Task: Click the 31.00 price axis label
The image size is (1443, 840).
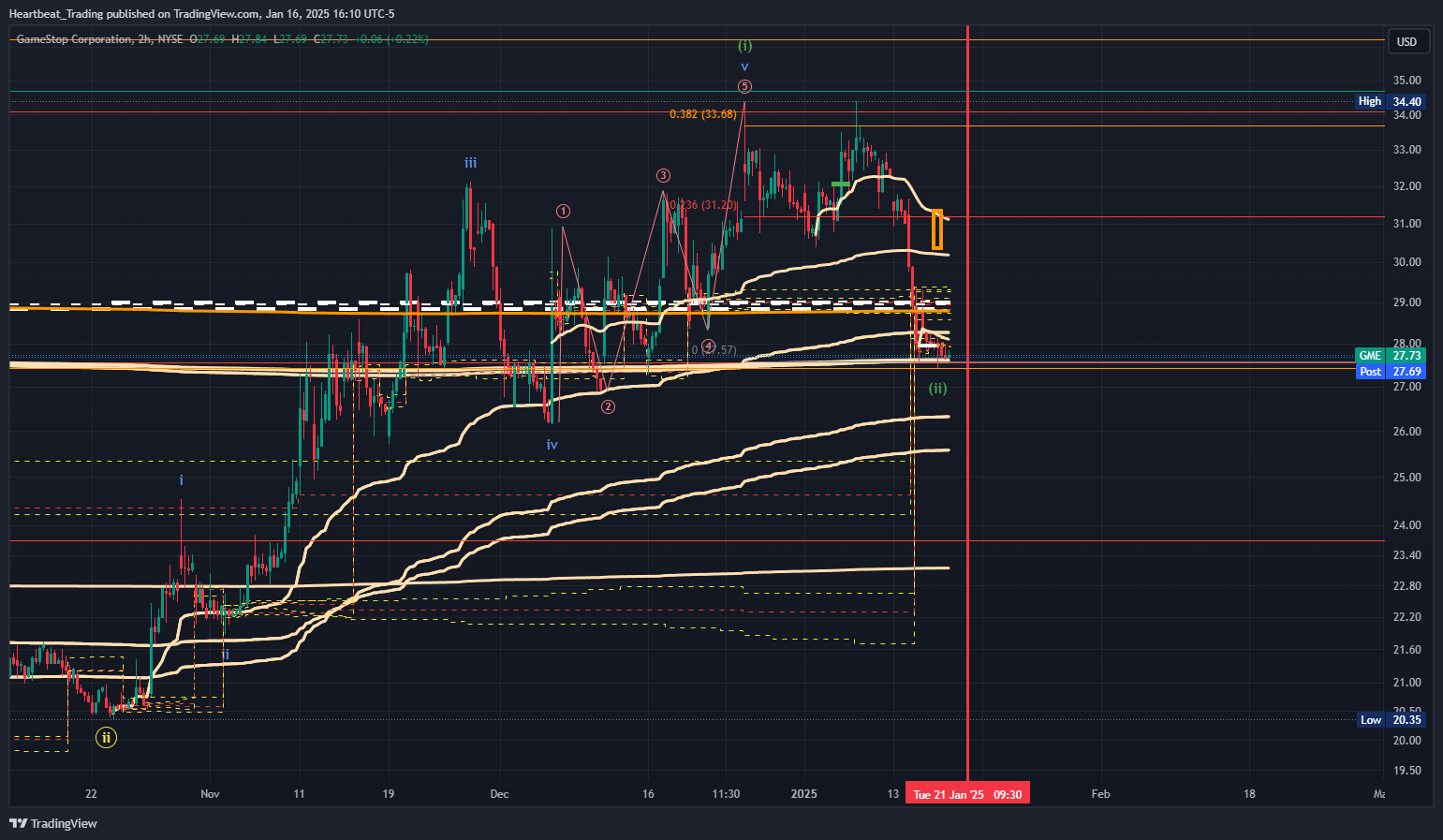Action: pyautogui.click(x=1406, y=224)
